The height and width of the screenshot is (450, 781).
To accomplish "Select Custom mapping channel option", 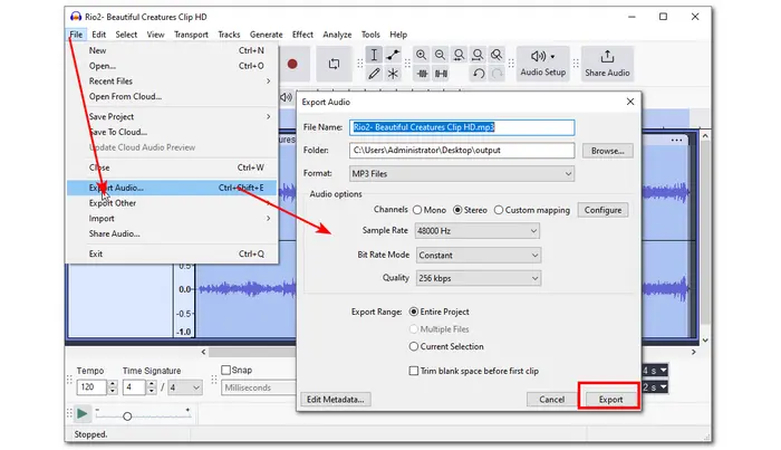I will click(532, 210).
